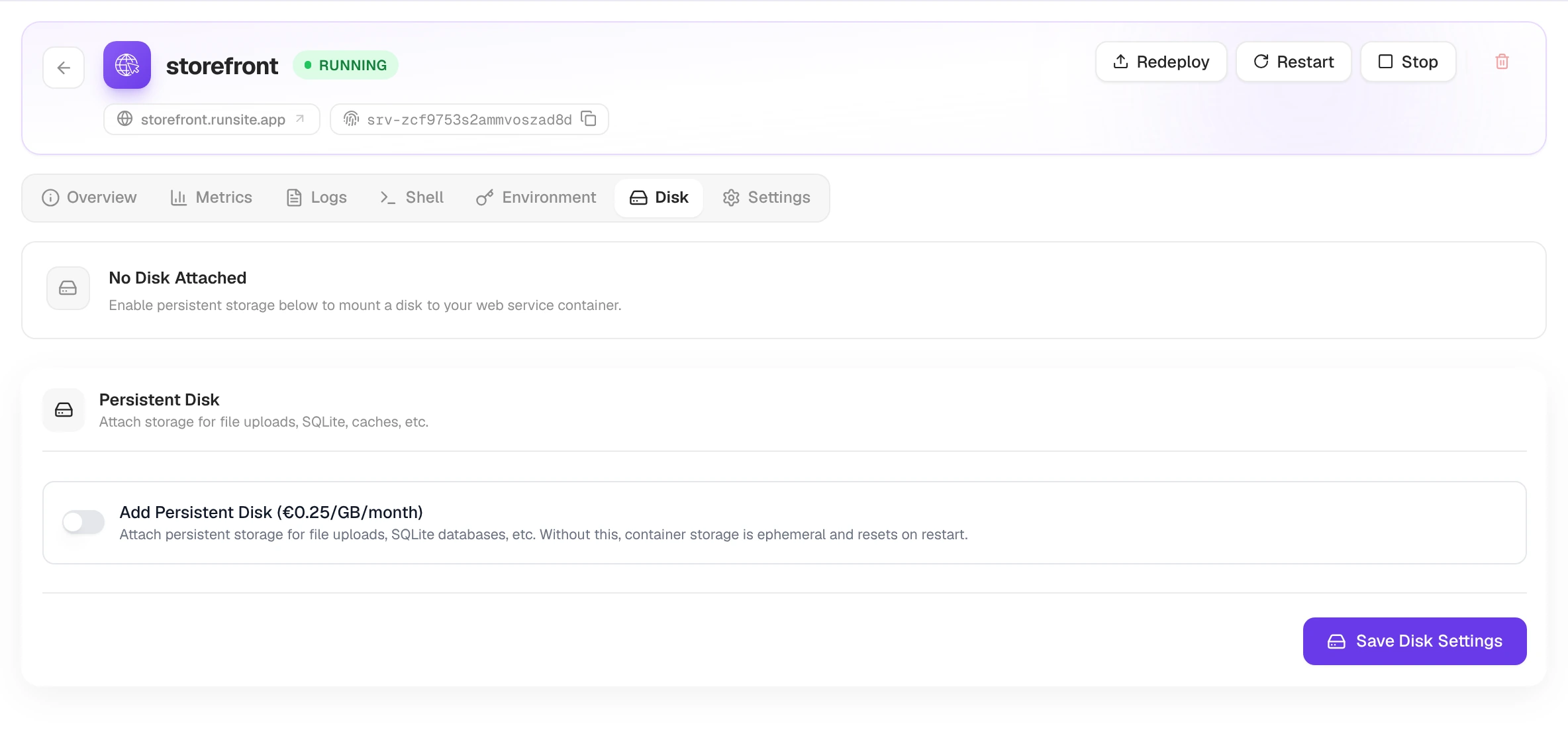Click the external link arrow beside storefront.runsite.app
This screenshot has height=738, width=1568.
[x=300, y=119]
